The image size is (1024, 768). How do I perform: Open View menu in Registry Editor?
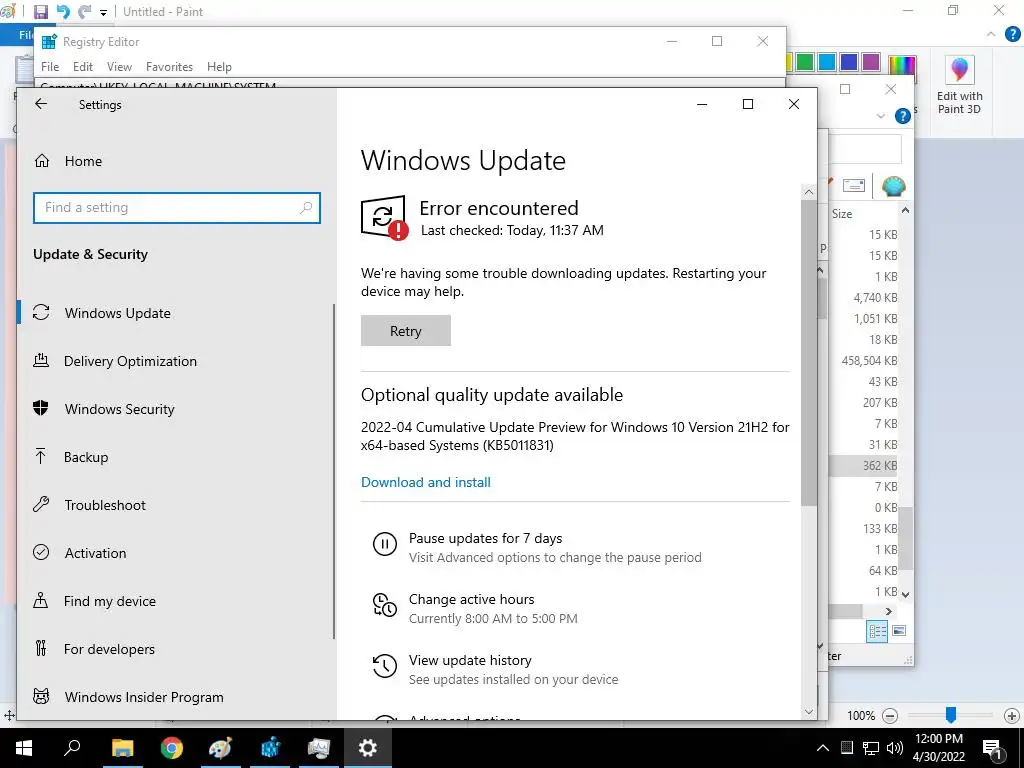pyautogui.click(x=120, y=67)
